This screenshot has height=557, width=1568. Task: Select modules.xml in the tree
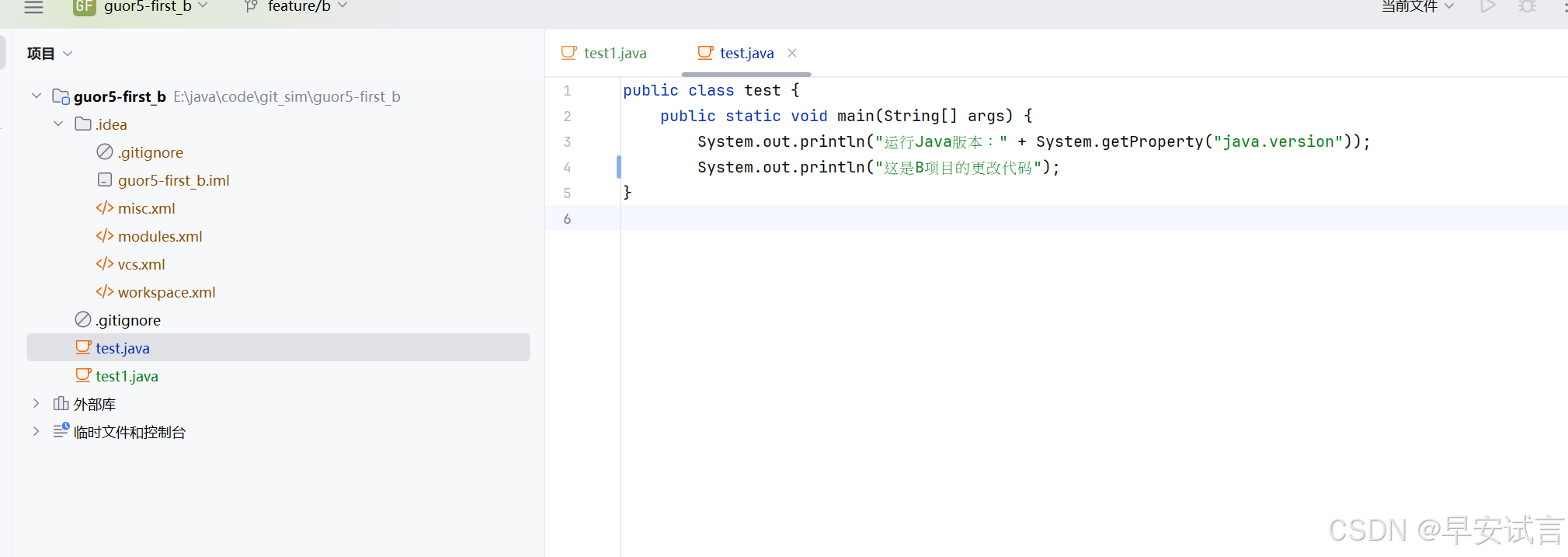(x=160, y=236)
